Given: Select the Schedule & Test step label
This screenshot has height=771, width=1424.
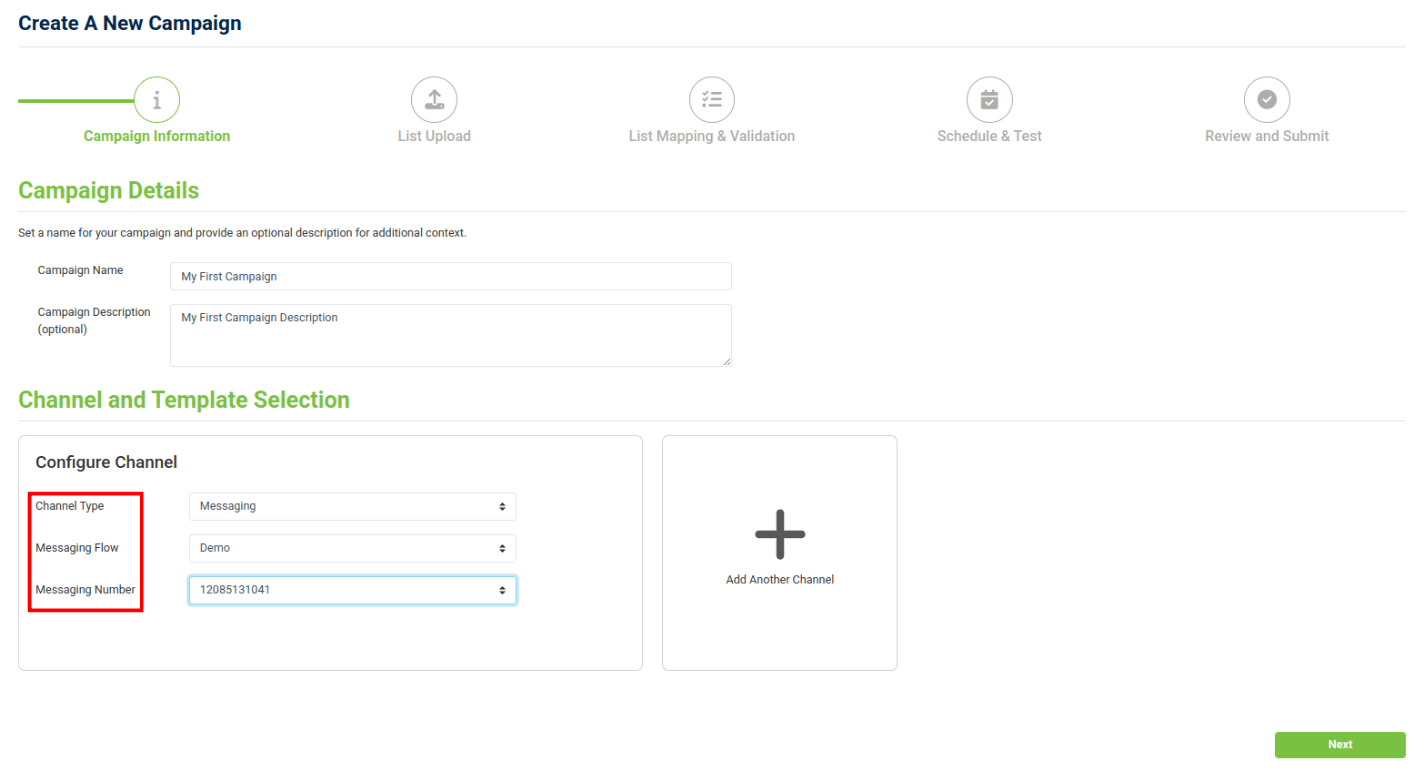Looking at the screenshot, I should point(989,136).
